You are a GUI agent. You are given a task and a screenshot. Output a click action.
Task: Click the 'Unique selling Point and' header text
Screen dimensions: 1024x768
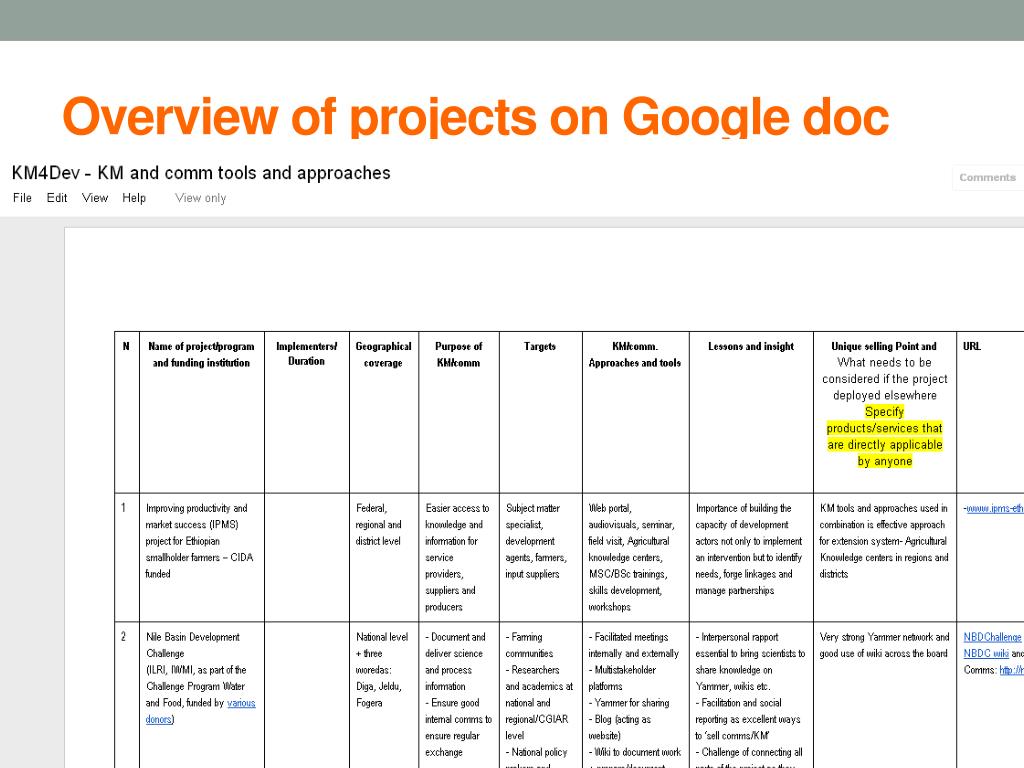(x=884, y=346)
